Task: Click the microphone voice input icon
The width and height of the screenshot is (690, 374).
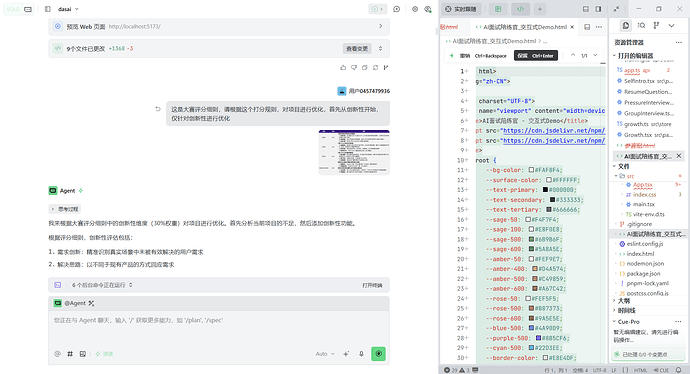Action: click(361, 354)
